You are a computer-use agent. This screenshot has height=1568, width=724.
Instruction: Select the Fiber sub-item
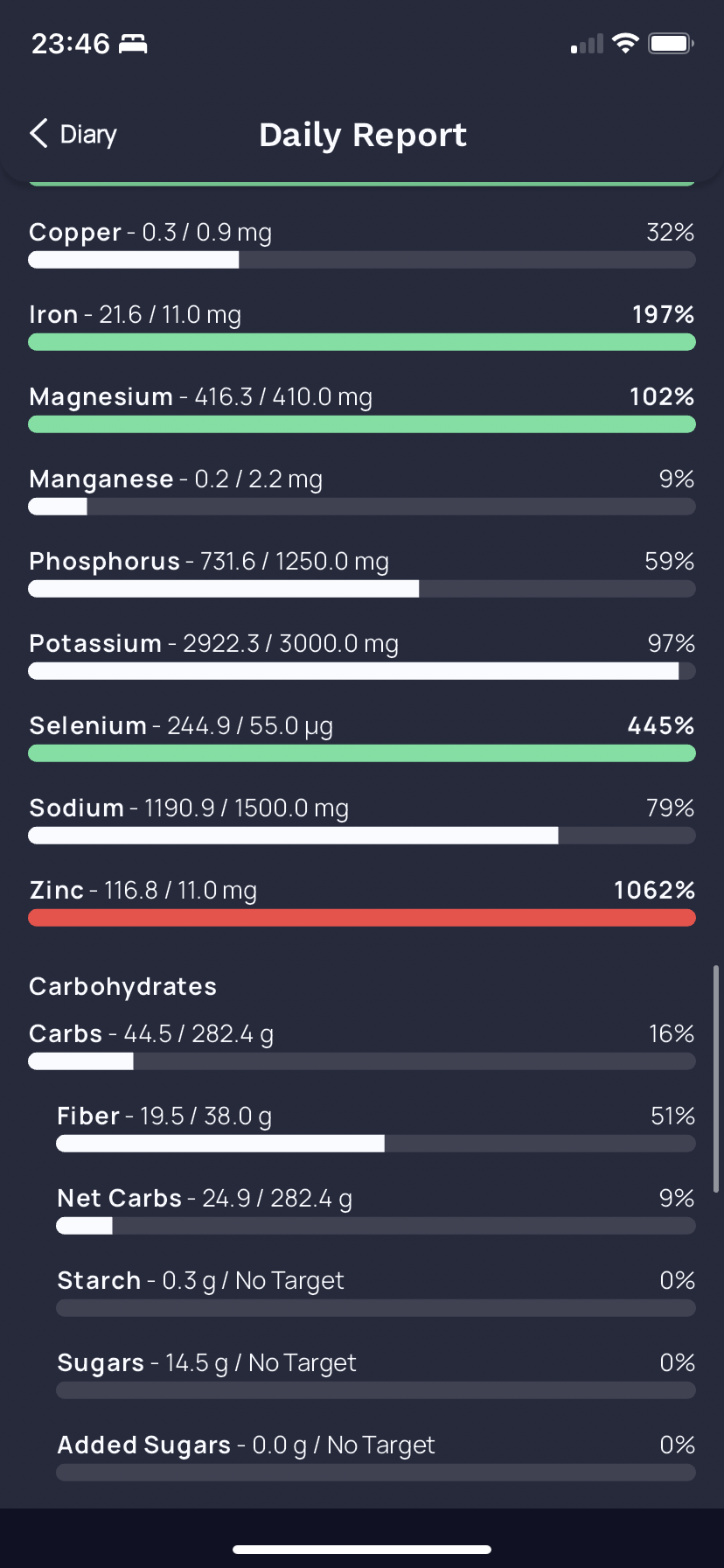376,1128
